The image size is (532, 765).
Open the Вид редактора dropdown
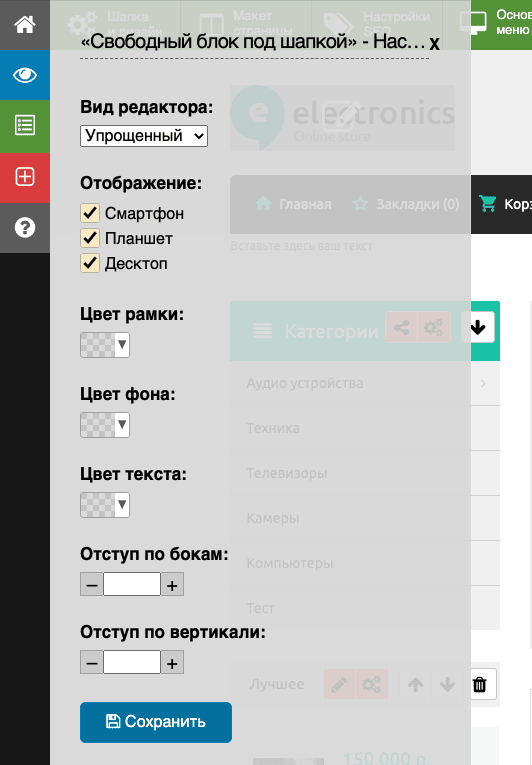(144, 136)
